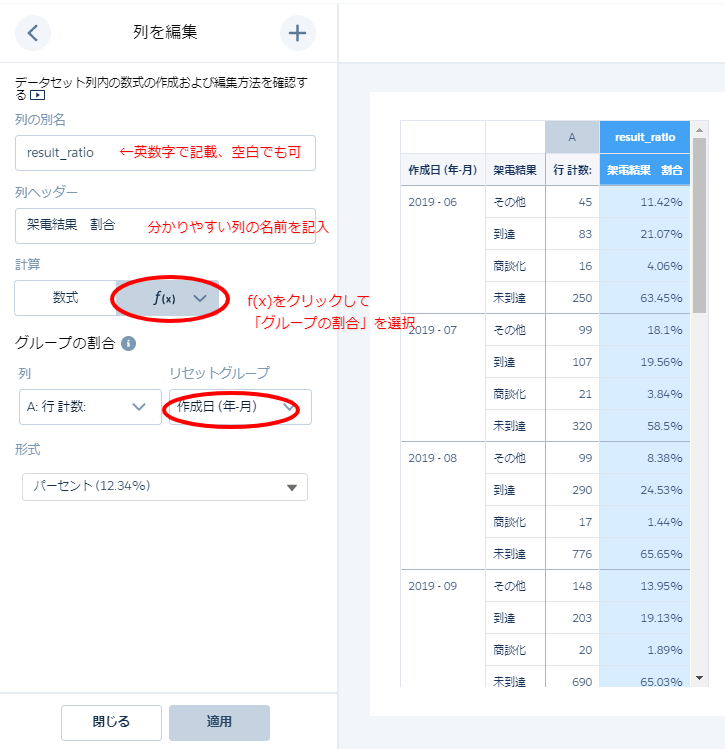
Task: Click the 架電結果 column header
Action: (515, 169)
